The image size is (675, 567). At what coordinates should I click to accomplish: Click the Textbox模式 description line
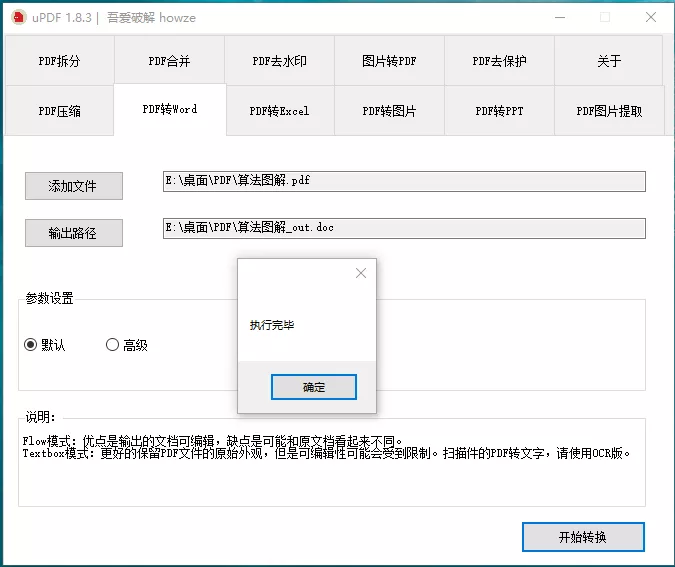[327, 453]
